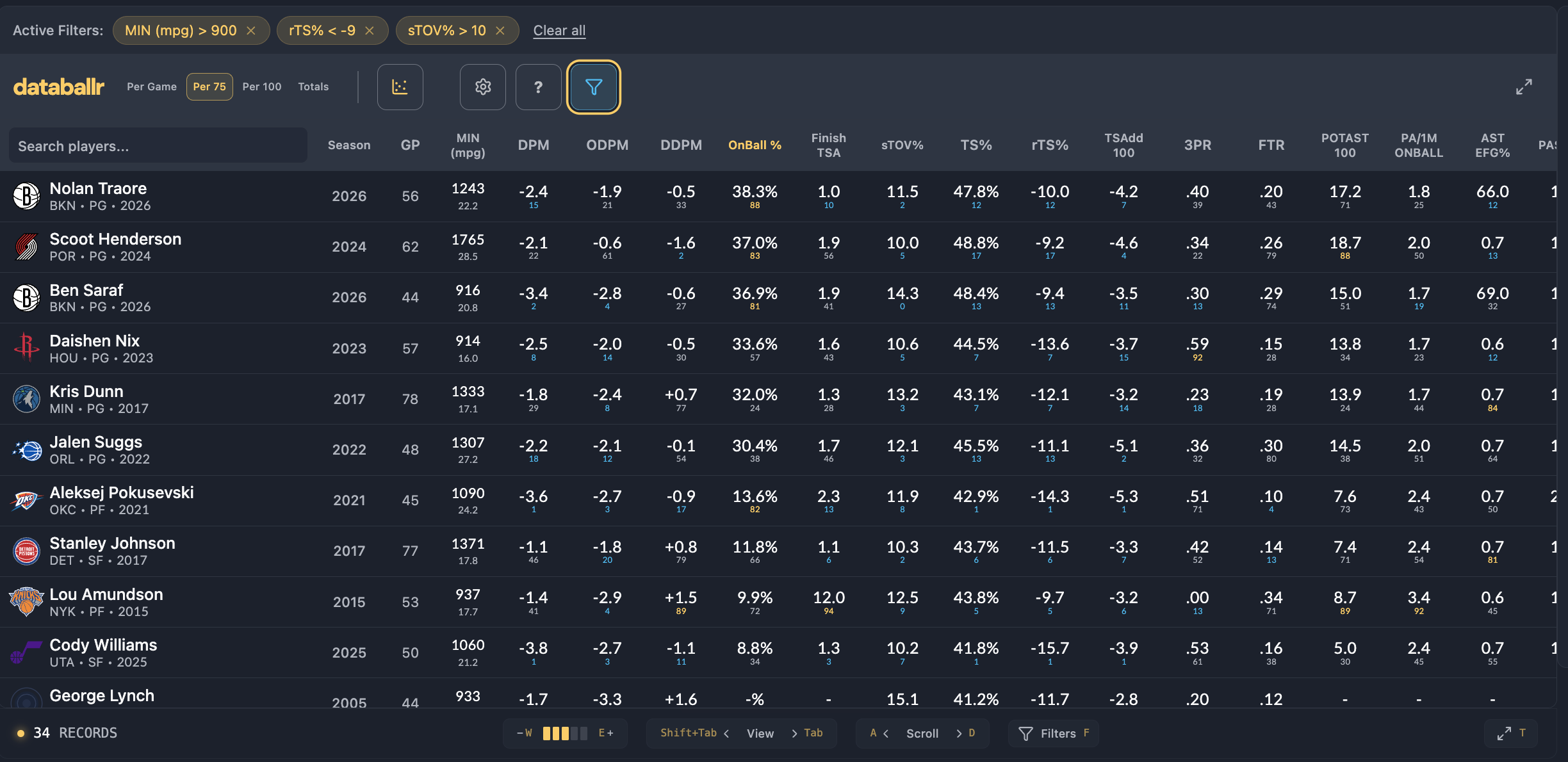Click the Knicks logo beside Lou Amundson
The image size is (1568, 762).
click(x=26, y=602)
